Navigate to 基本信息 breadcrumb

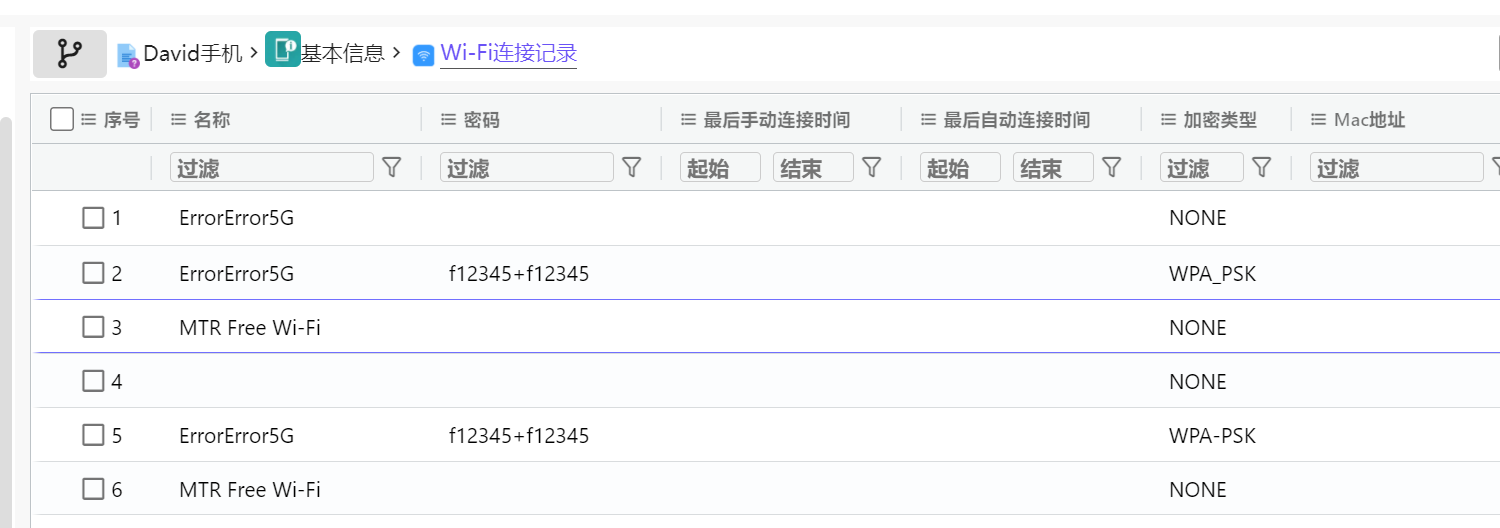(x=343, y=54)
